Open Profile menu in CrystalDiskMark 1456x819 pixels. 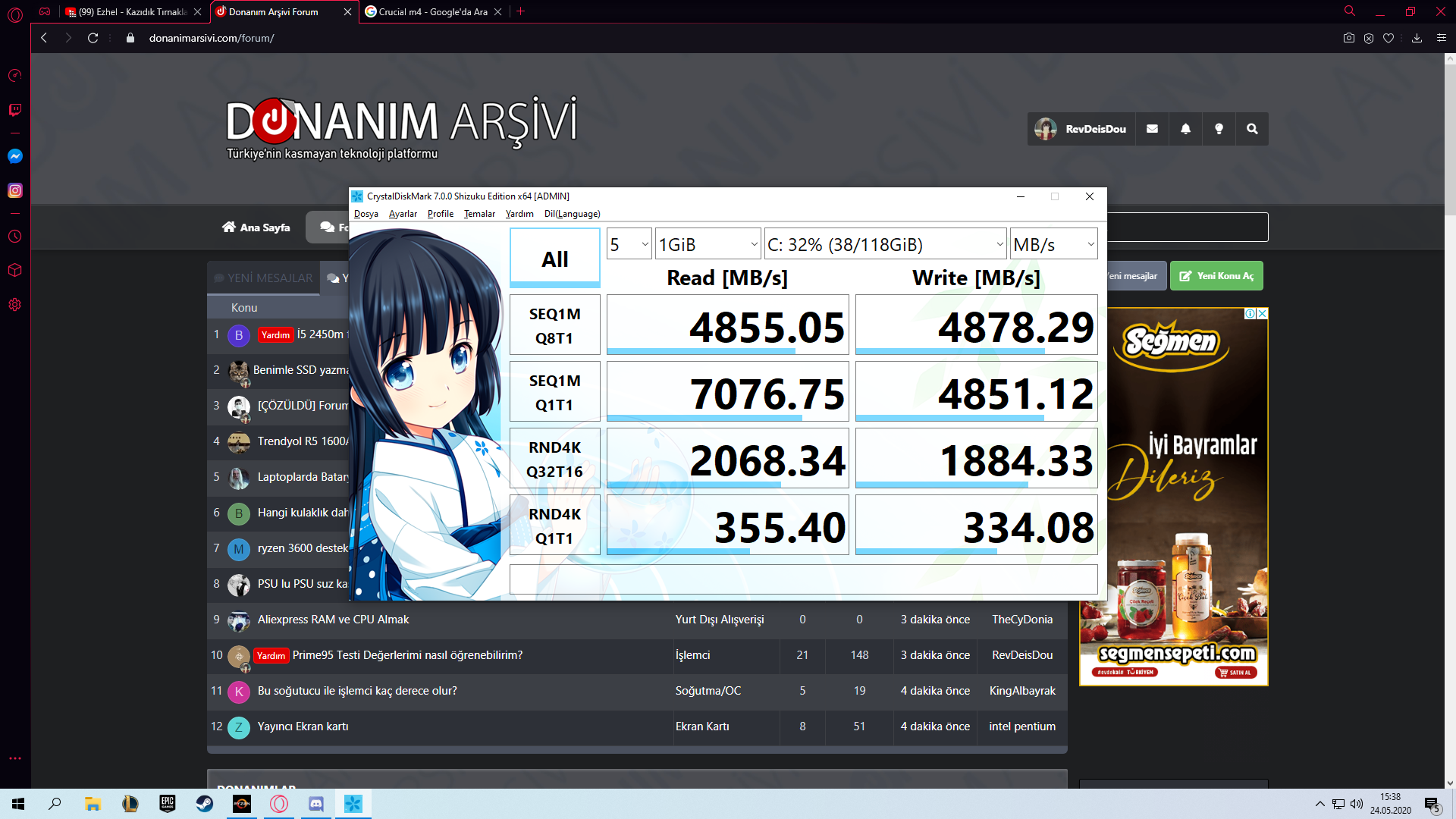[x=441, y=214]
